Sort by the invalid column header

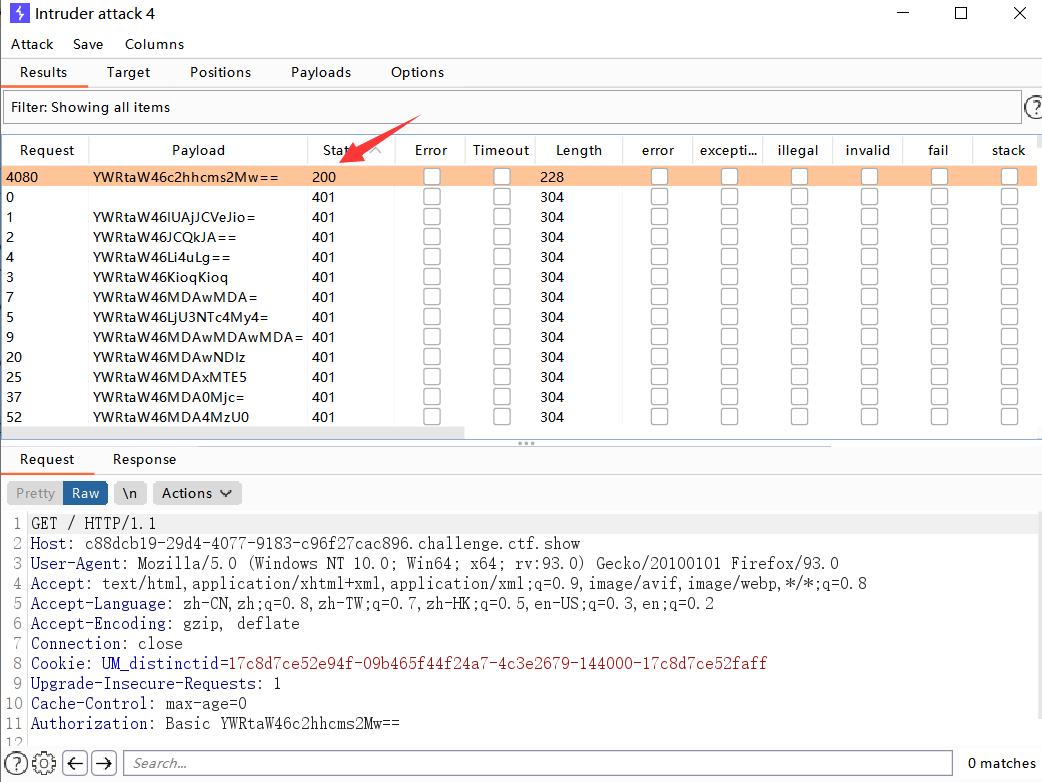(x=867, y=150)
